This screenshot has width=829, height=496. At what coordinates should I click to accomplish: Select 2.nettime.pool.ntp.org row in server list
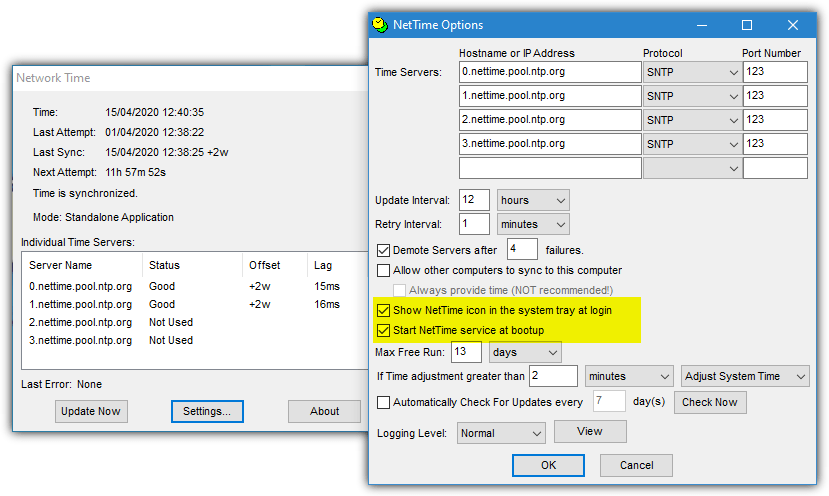tap(195, 323)
